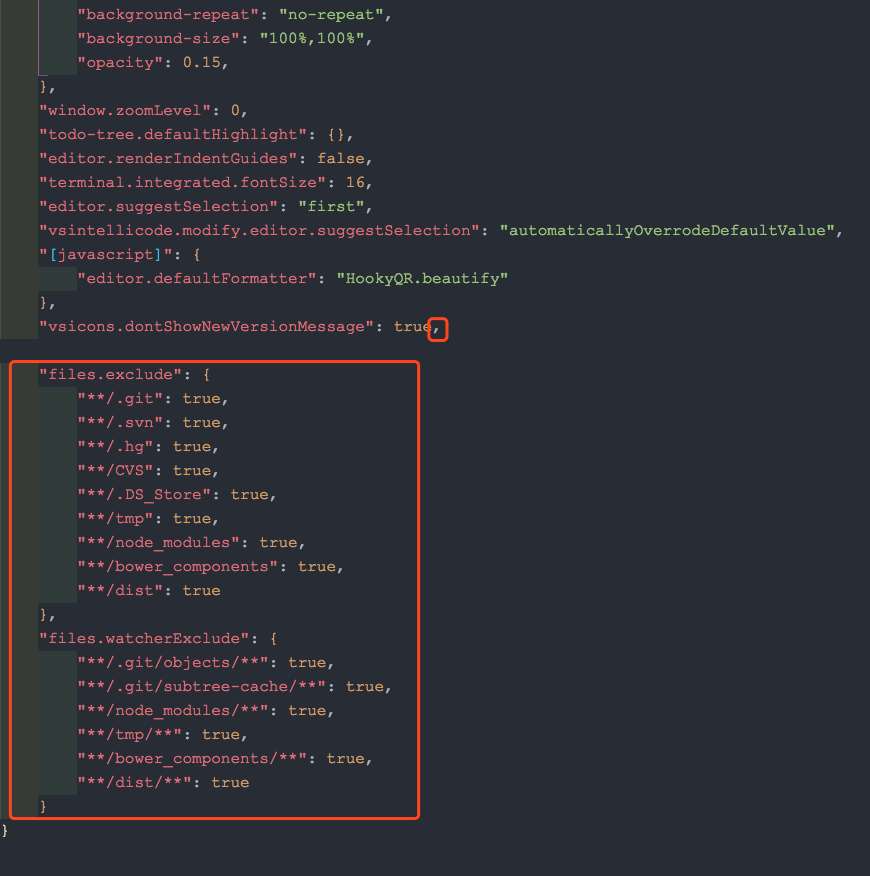Click the "todo-tree.defaultHighlight" key

pos(173,134)
